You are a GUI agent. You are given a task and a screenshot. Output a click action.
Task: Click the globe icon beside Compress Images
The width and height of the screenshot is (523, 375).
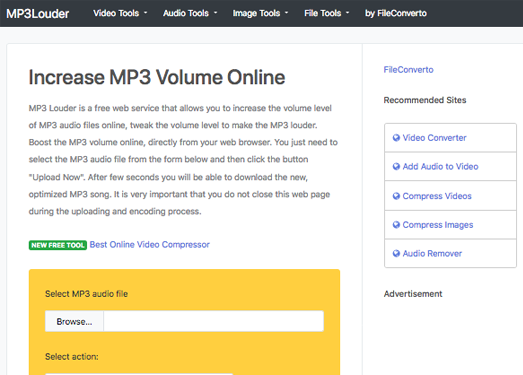pyautogui.click(x=396, y=225)
